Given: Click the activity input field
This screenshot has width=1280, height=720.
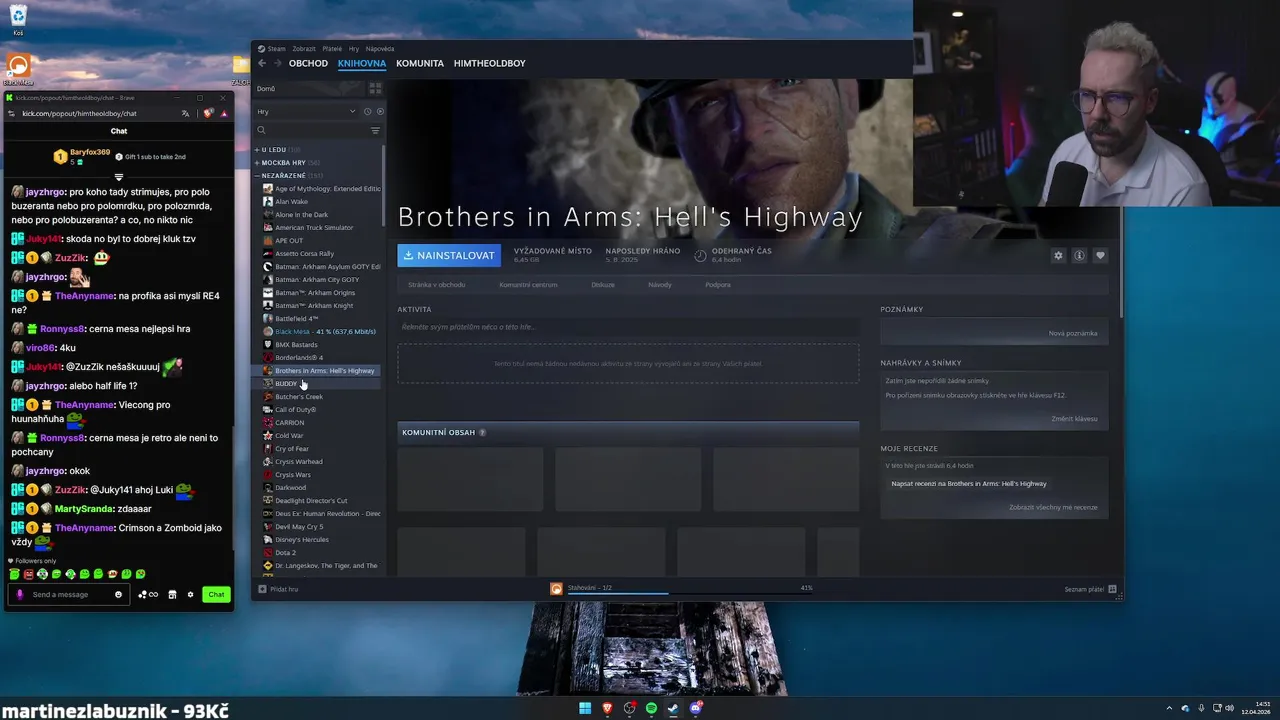Looking at the screenshot, I should click(x=628, y=327).
